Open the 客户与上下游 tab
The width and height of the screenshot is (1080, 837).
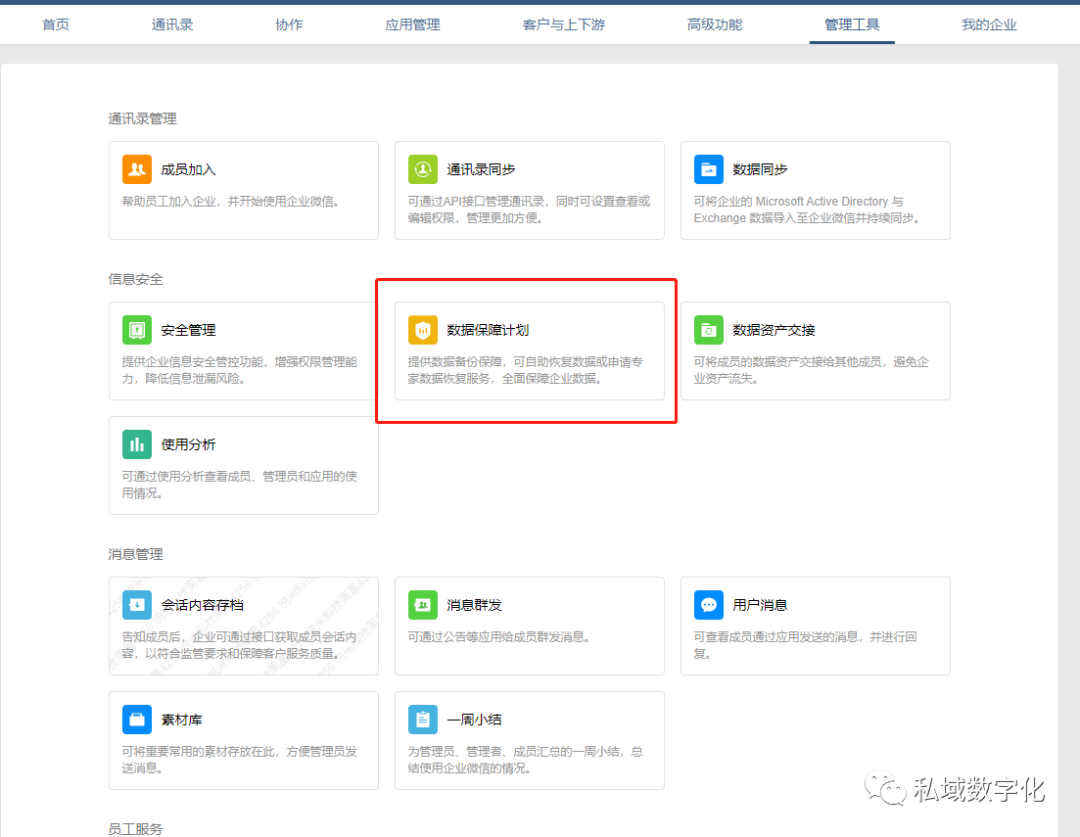(563, 24)
